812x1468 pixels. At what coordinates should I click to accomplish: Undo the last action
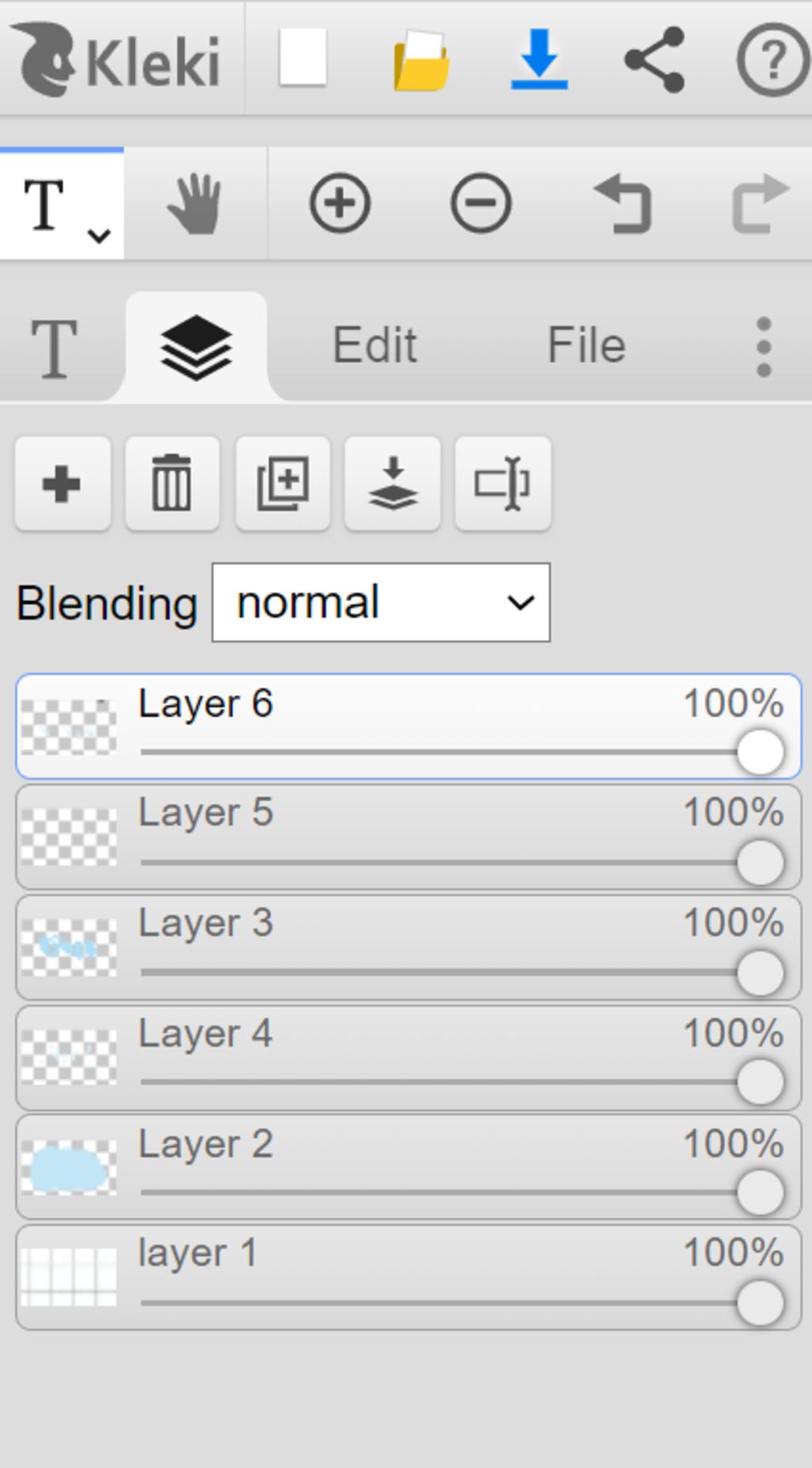[622, 205]
